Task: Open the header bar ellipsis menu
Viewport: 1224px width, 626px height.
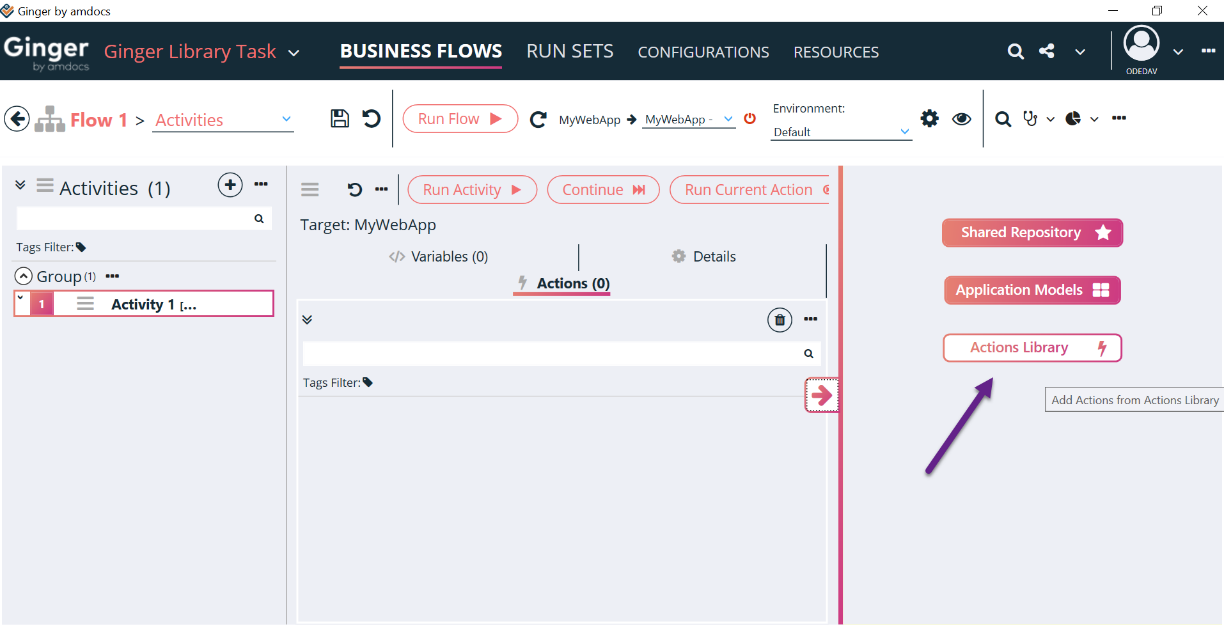Action: click(x=1208, y=51)
